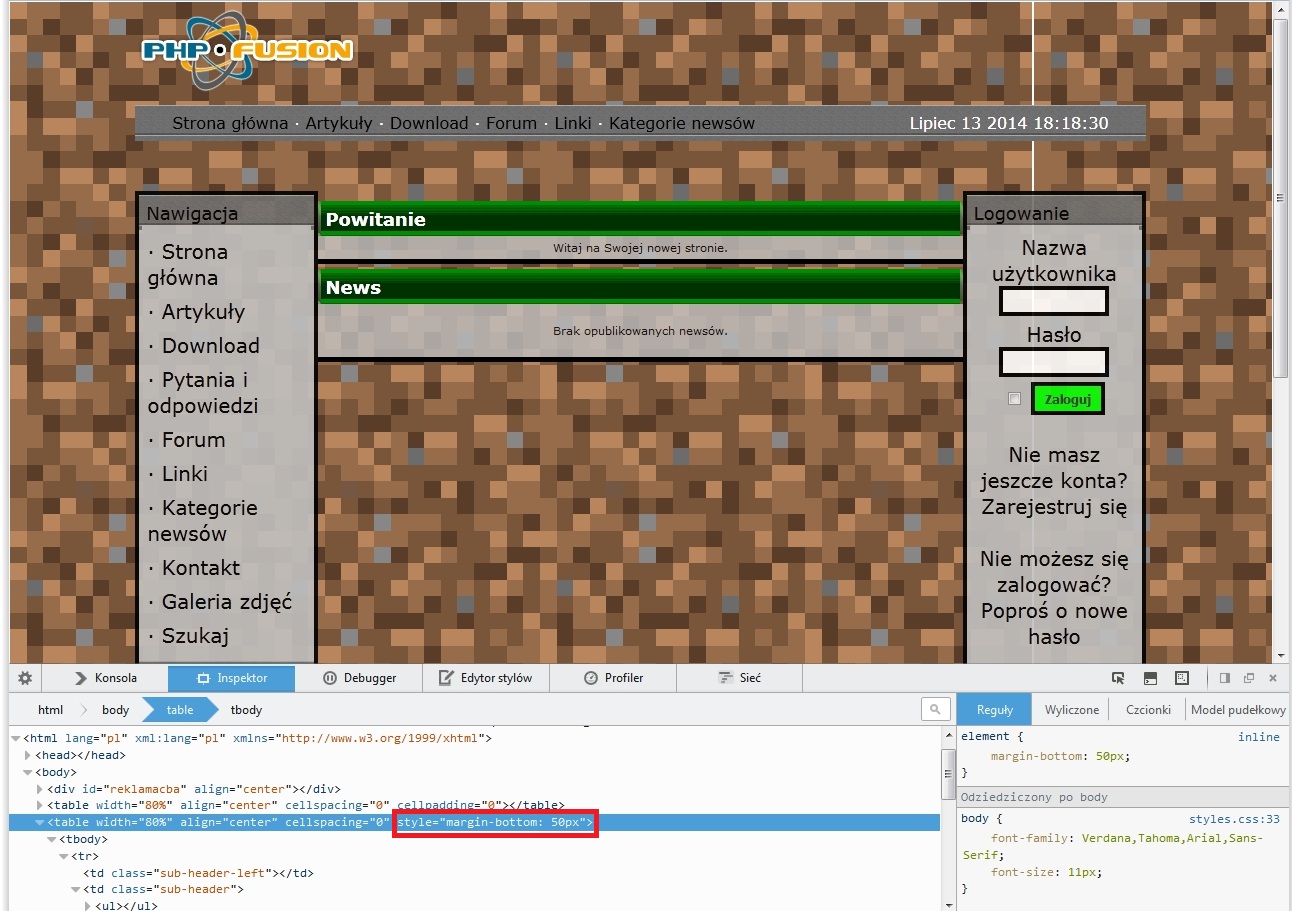The image size is (1292, 911).
Task: Open Zarejestruj się registration link
Action: click(1054, 507)
